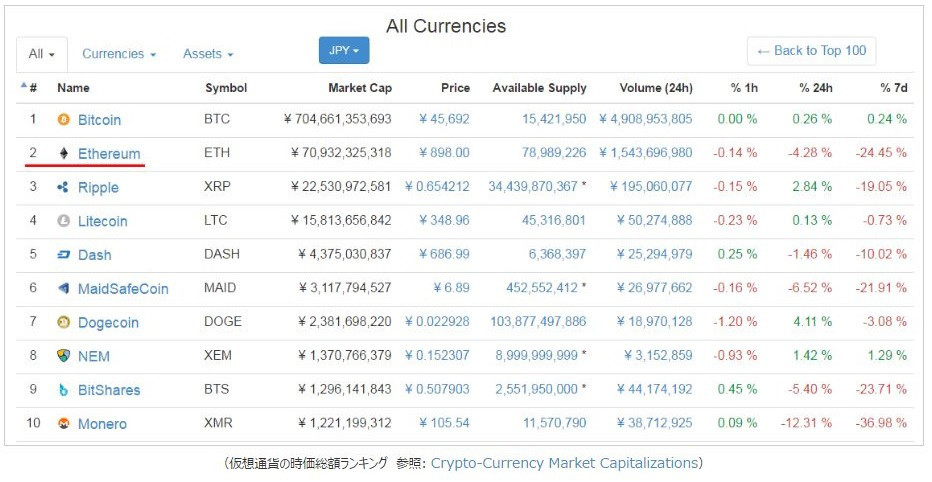Open Crypto-Currency Market Capitalizations link
Image resolution: width=932 pixels, height=482 pixels.
coord(563,463)
